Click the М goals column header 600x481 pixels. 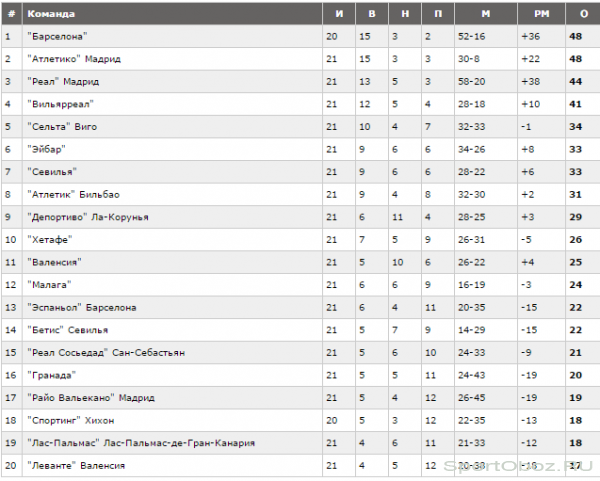486,14
